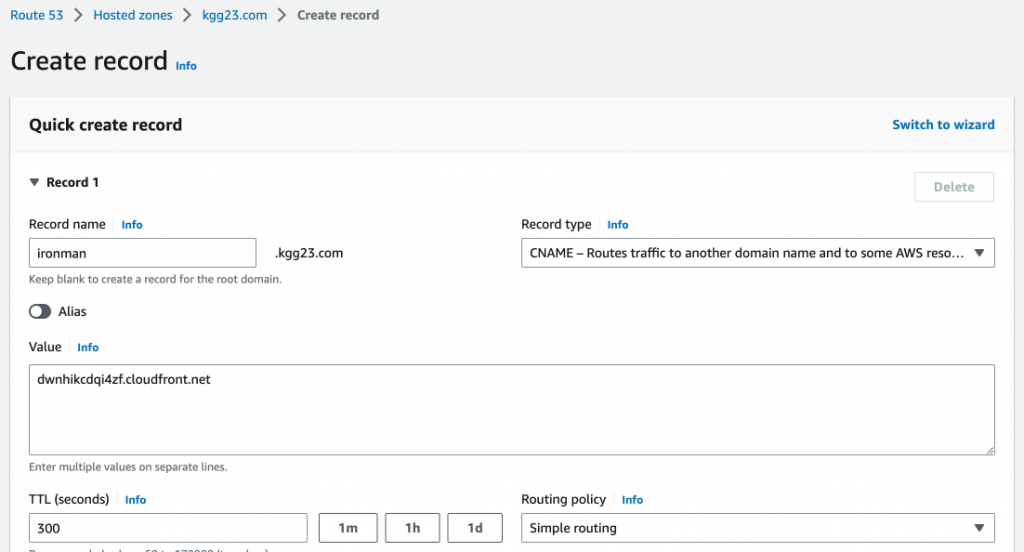Open the Record type CNAME dropdown
Screen dimensions: 1024x552
click(758, 253)
